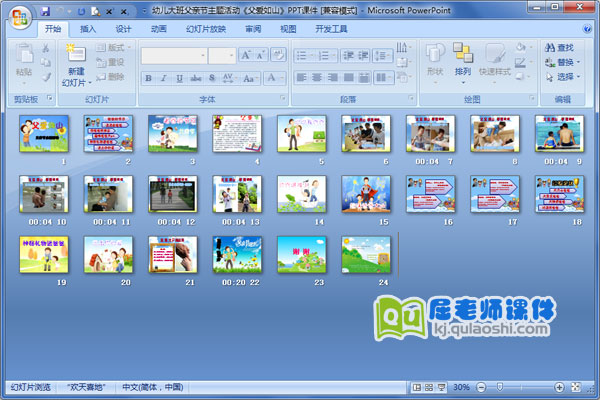Click the 新建幻灯片 (New Slide) icon

[x=75, y=64]
